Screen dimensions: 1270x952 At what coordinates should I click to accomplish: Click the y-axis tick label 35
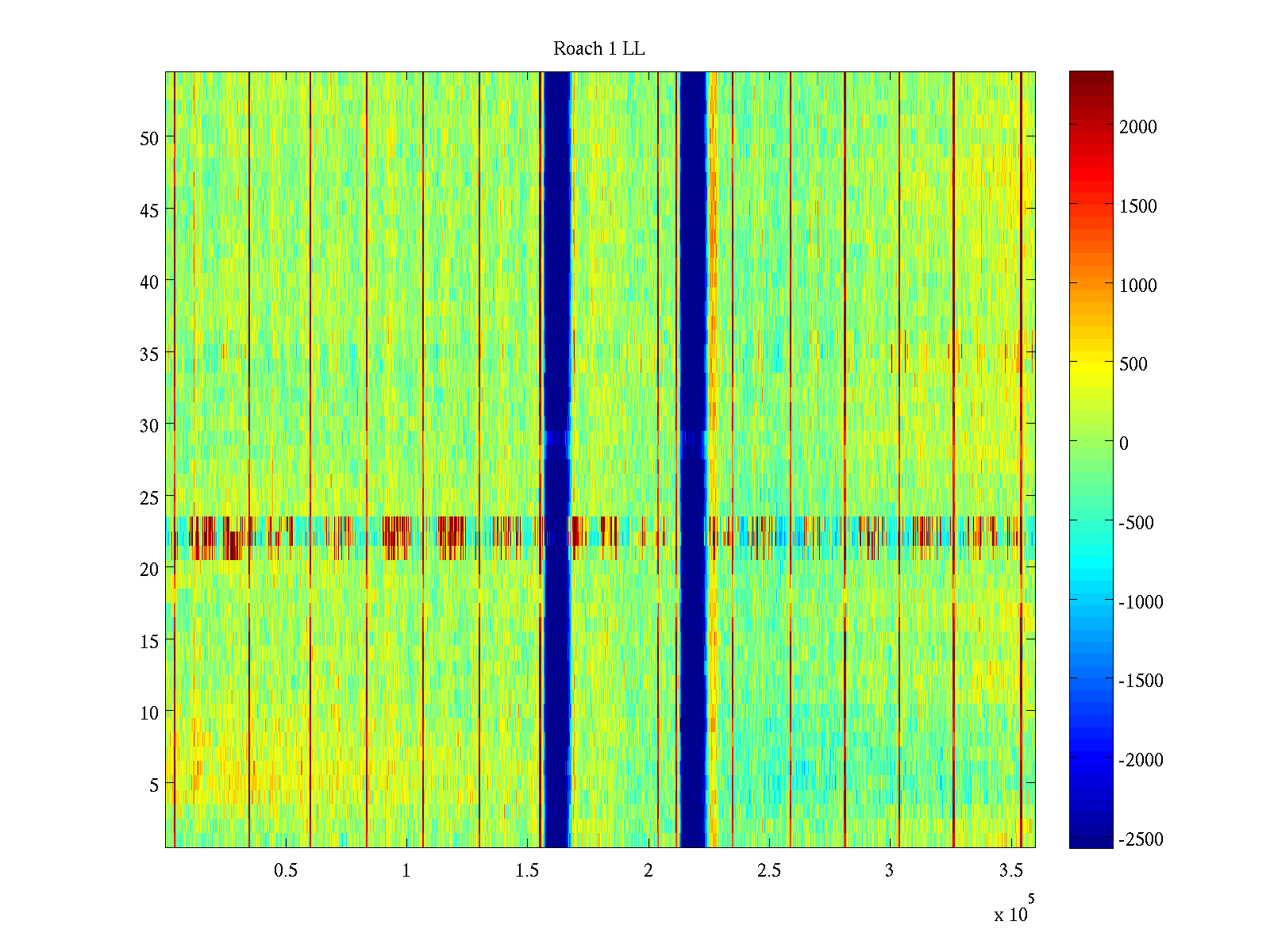[149, 354]
